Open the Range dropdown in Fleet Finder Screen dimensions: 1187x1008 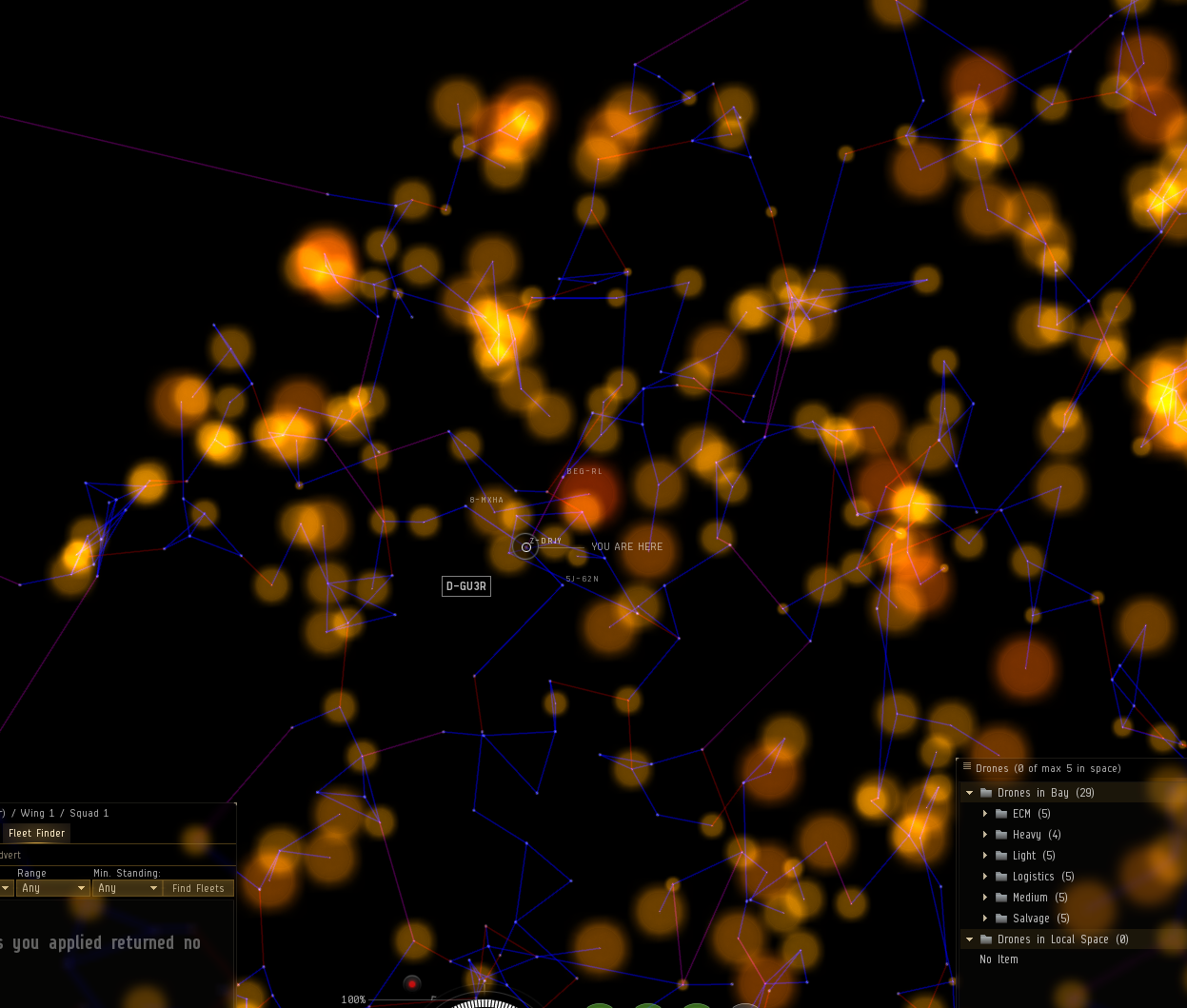coord(53,888)
